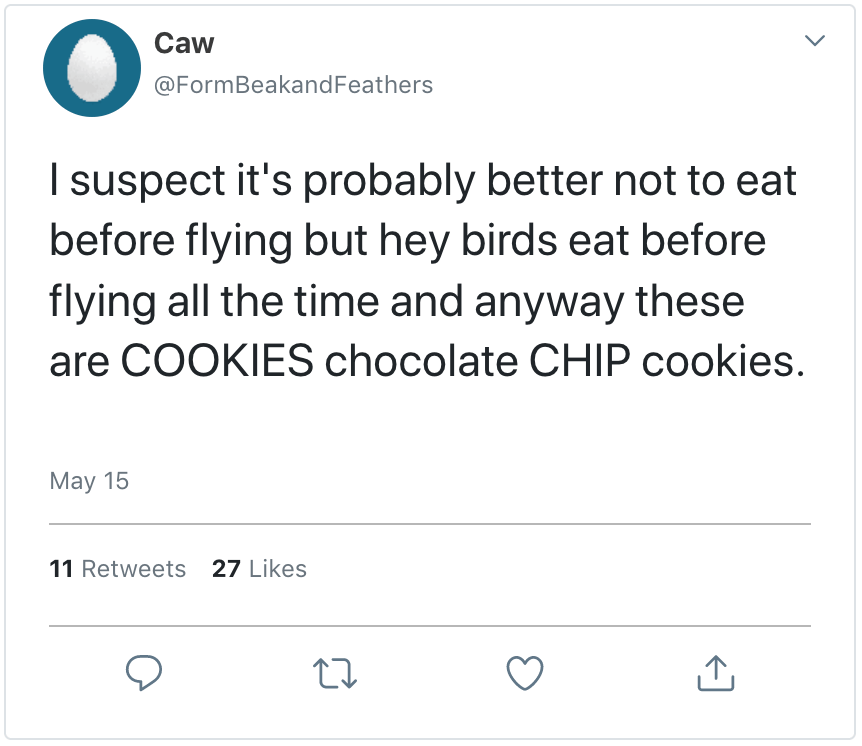
Task: Open the tweet options chevron menu
Action: pyautogui.click(x=815, y=42)
